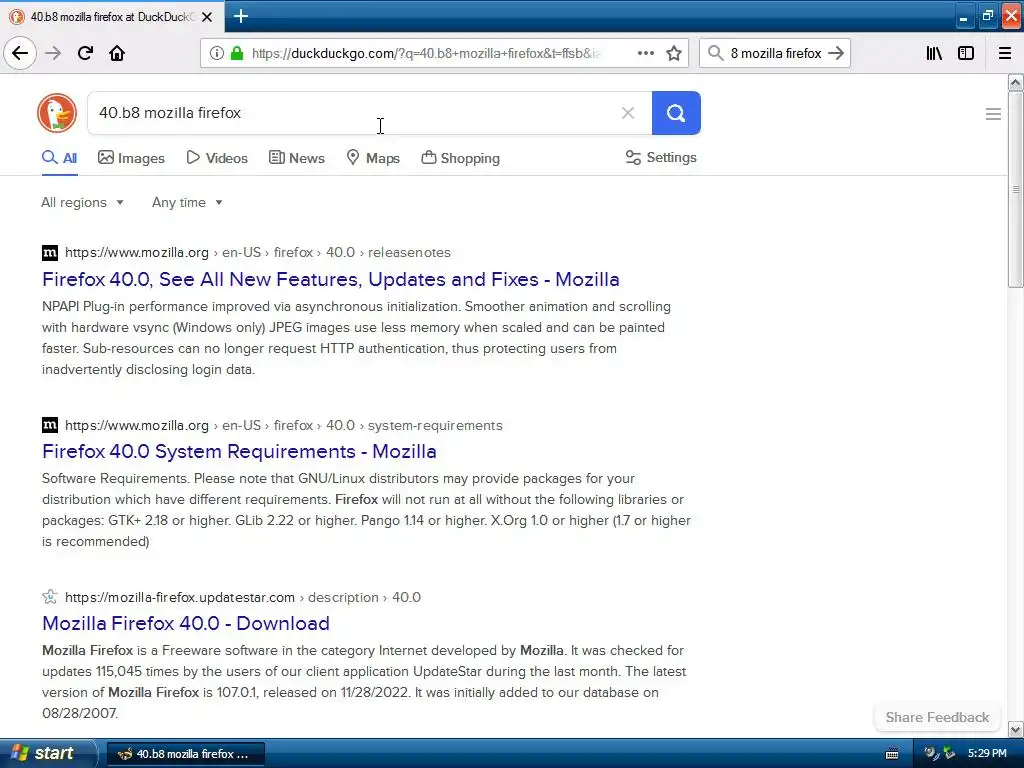Screen dimensions: 1024x768
Task: Toggle the sidebar view icon
Action: 966,53
